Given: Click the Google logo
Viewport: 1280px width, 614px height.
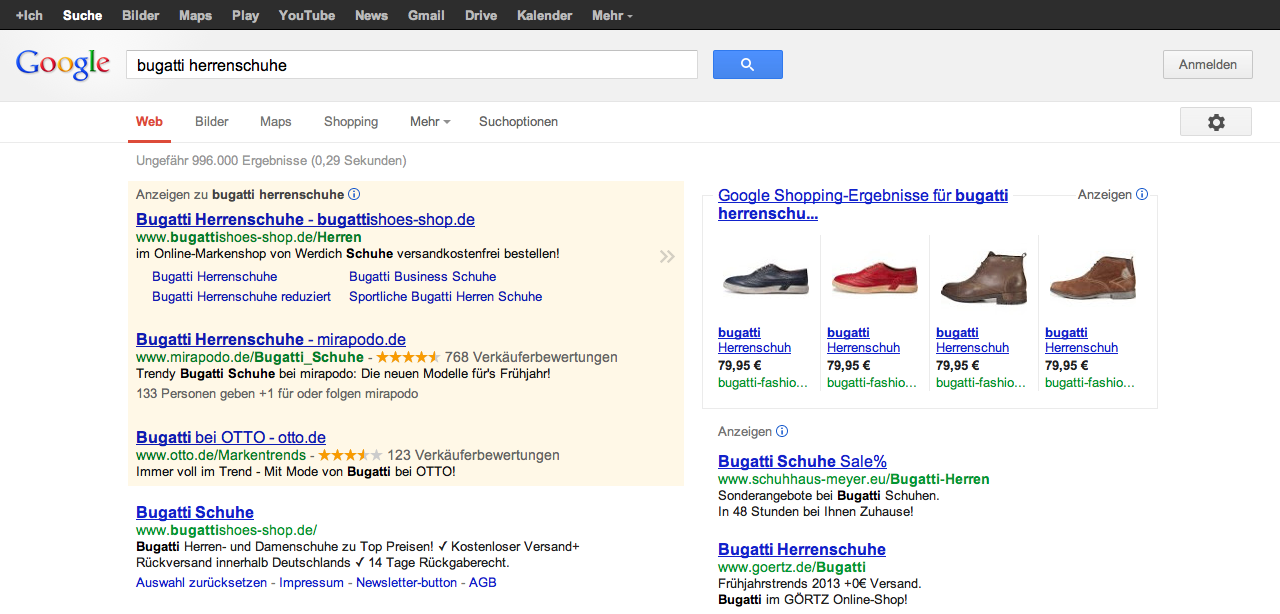Looking at the screenshot, I should (x=63, y=64).
